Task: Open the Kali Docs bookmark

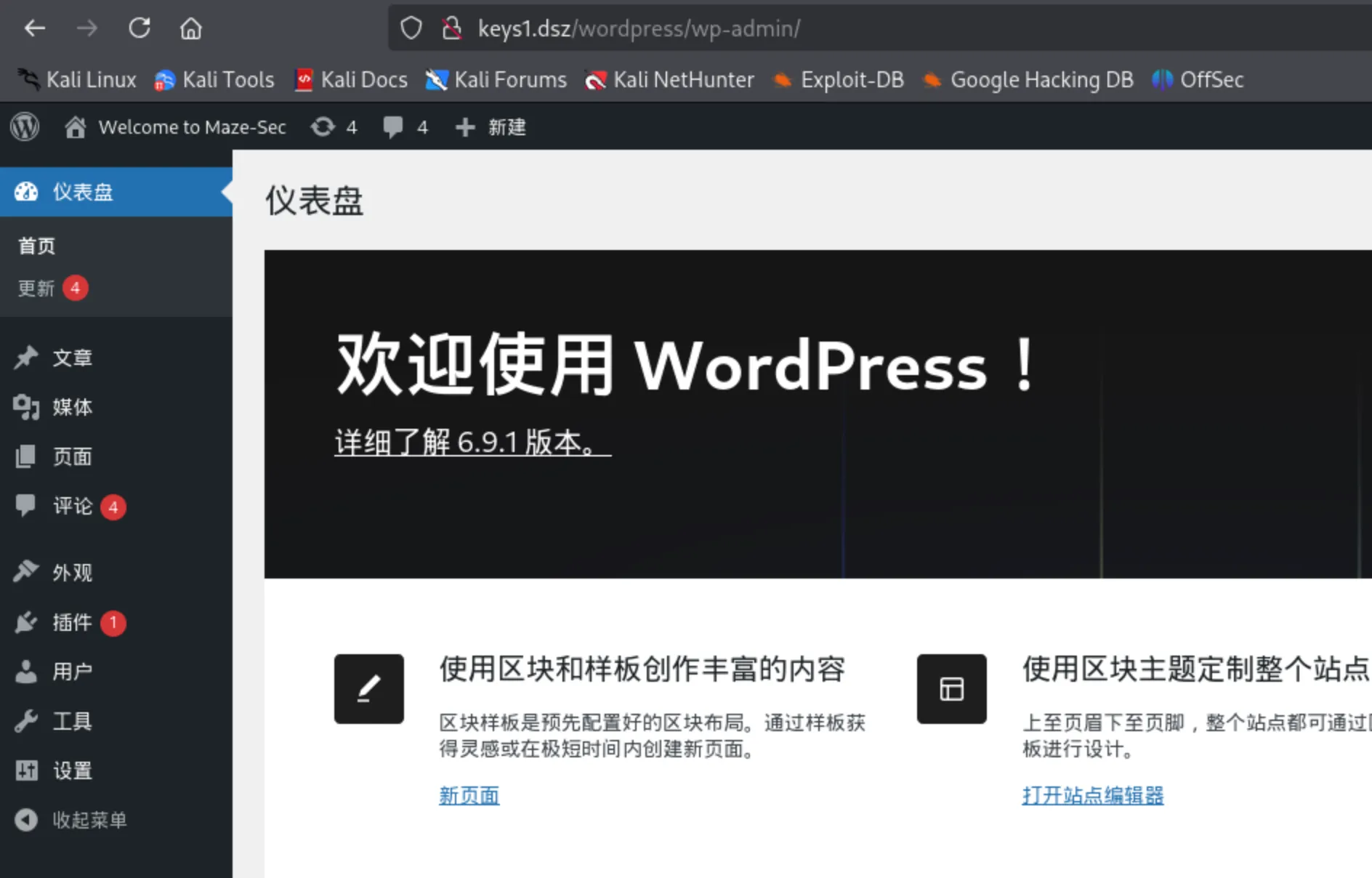Action: [x=351, y=79]
